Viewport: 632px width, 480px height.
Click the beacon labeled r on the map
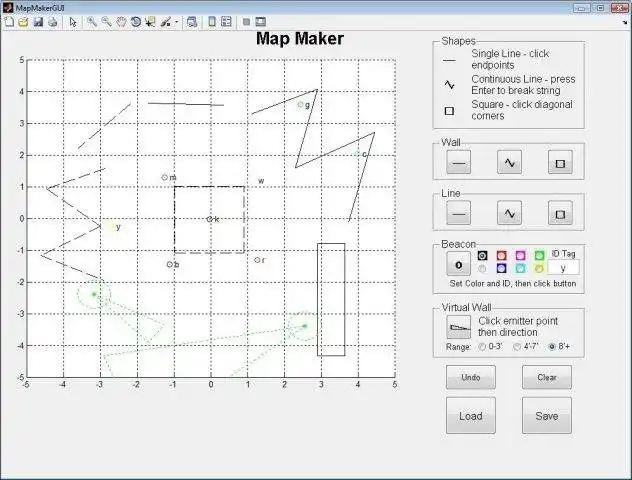pos(257,260)
